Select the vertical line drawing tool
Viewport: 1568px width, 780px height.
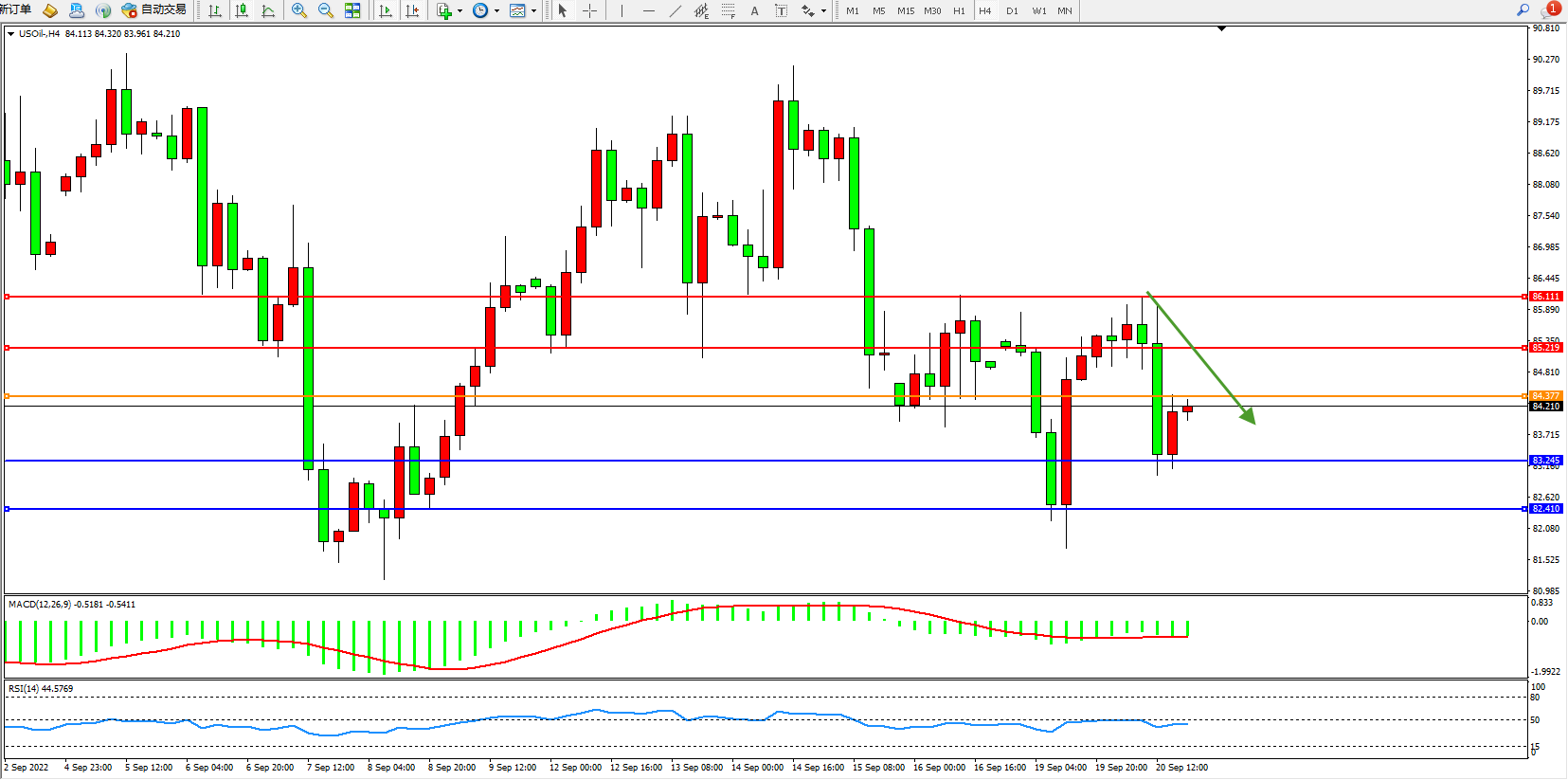click(x=622, y=10)
